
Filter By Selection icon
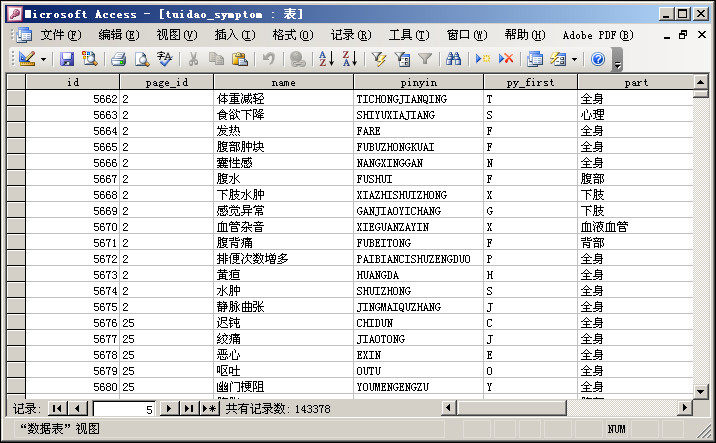[379, 58]
